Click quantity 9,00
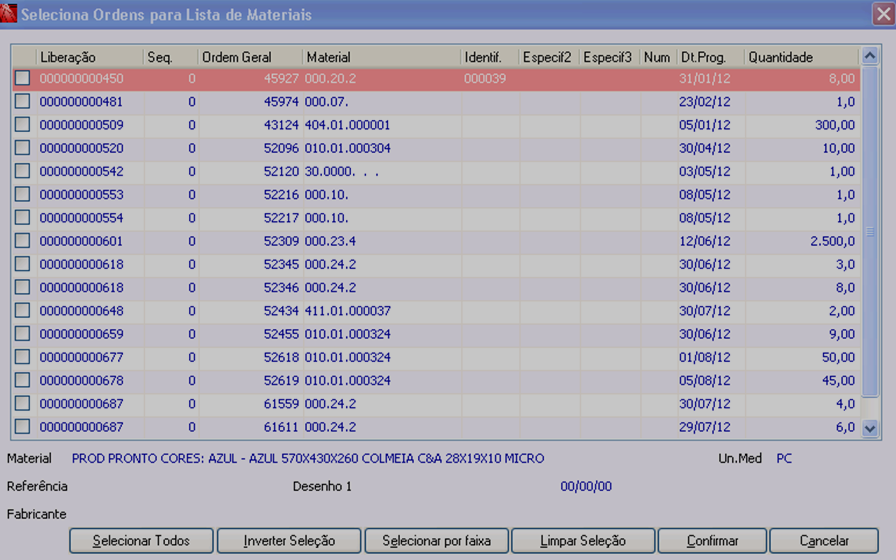 (x=842, y=334)
